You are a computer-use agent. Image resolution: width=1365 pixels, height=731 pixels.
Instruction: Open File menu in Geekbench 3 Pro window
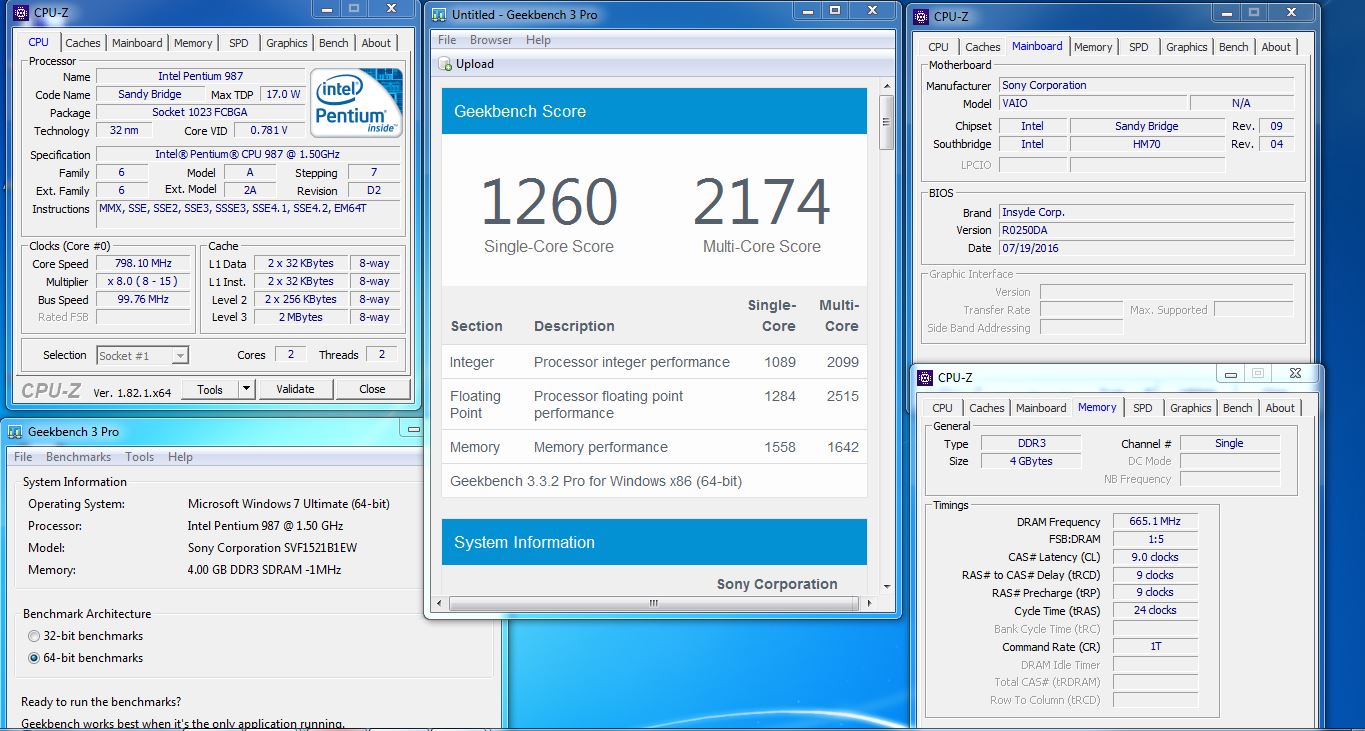(x=22, y=457)
